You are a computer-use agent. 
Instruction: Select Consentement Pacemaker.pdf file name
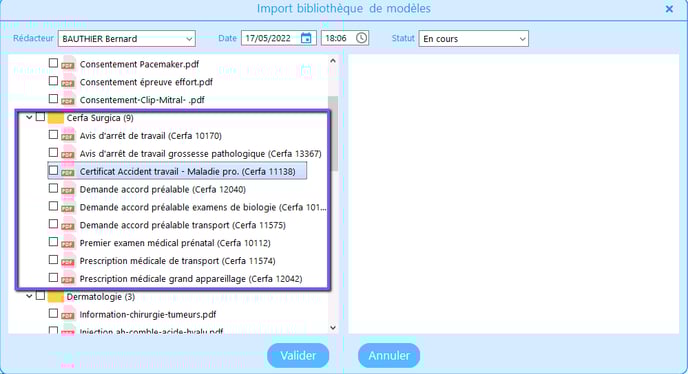[140, 64]
